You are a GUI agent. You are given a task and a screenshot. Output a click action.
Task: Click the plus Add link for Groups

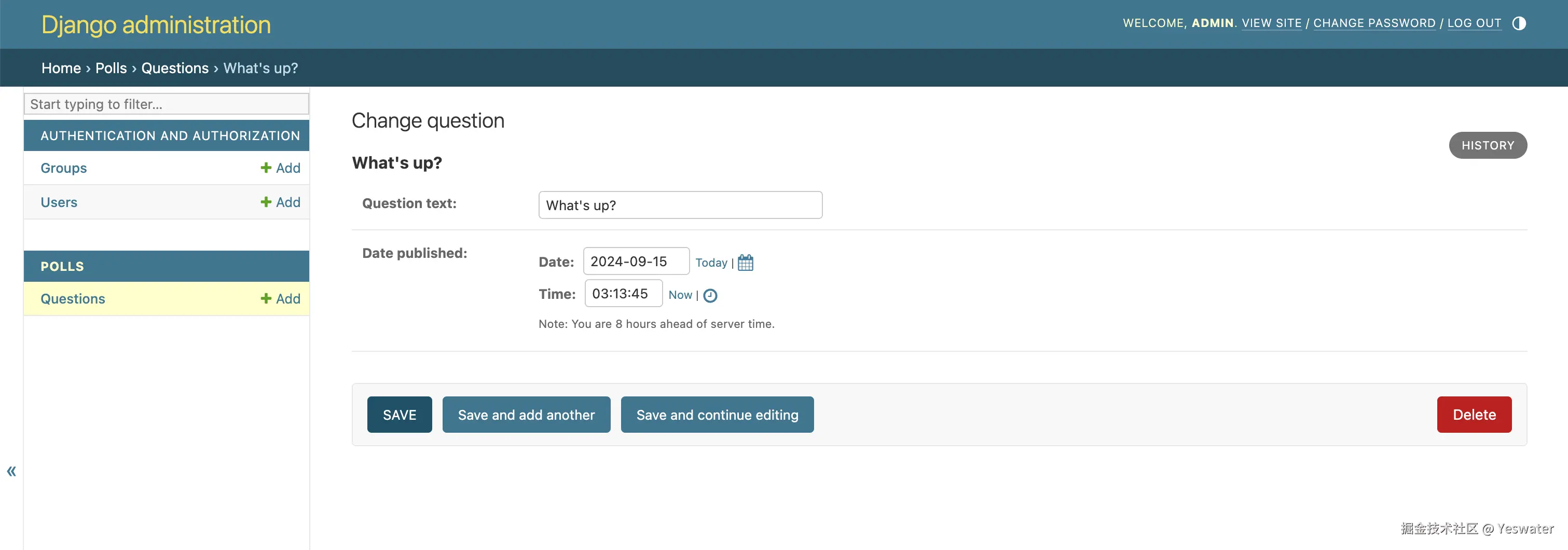click(x=280, y=168)
